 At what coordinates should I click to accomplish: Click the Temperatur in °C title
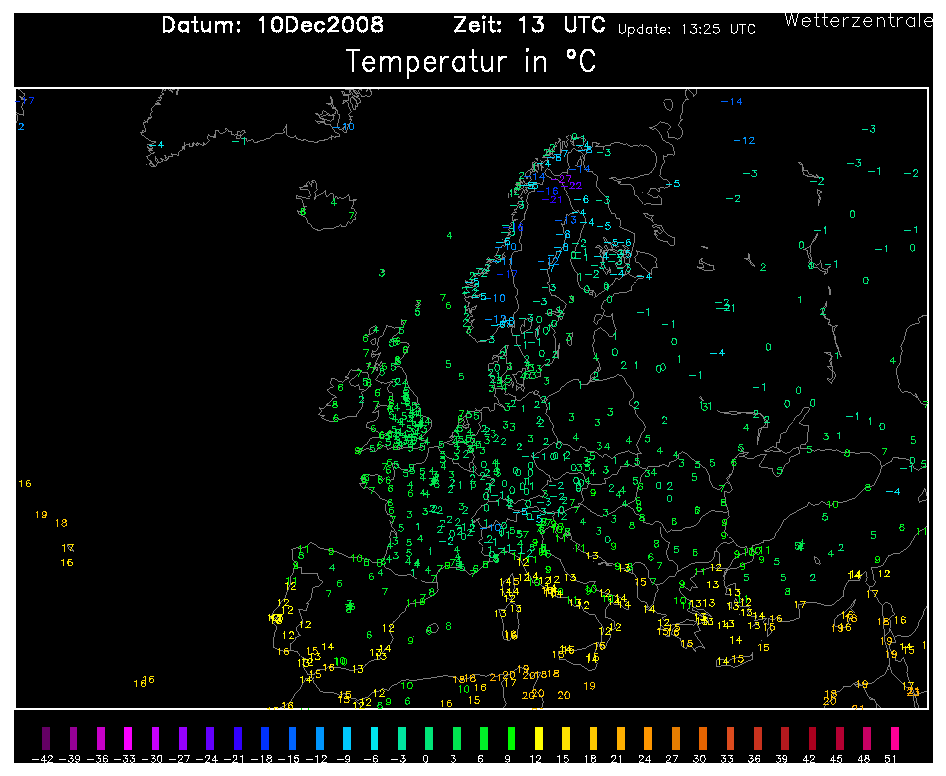click(471, 62)
